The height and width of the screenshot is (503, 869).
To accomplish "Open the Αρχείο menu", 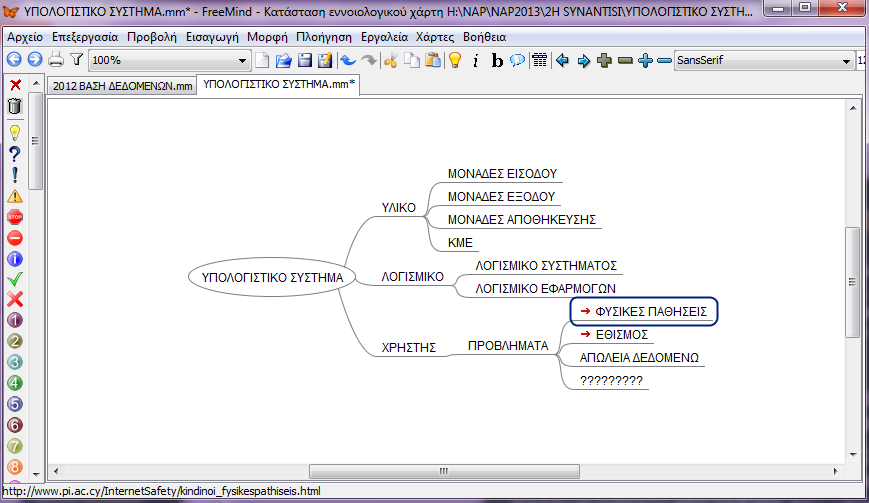I will [25, 37].
